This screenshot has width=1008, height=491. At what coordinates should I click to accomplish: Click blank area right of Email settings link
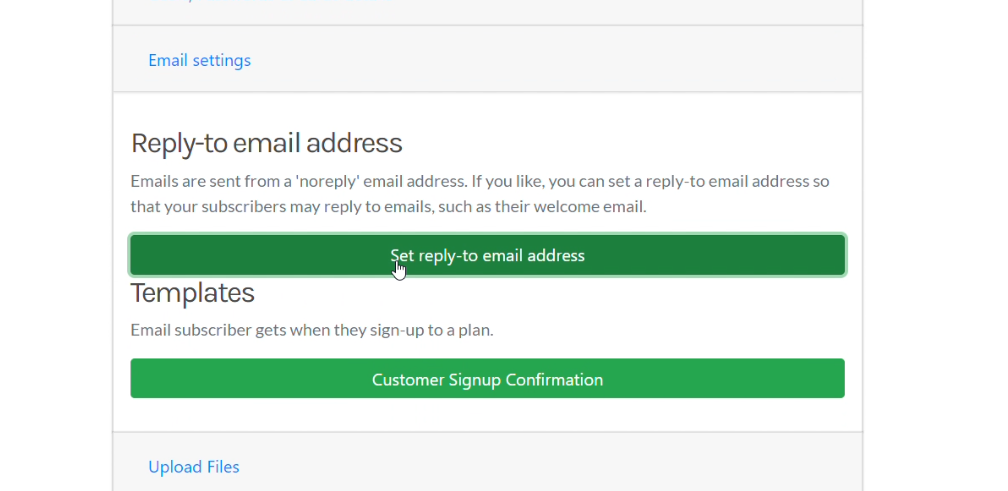[553, 59]
